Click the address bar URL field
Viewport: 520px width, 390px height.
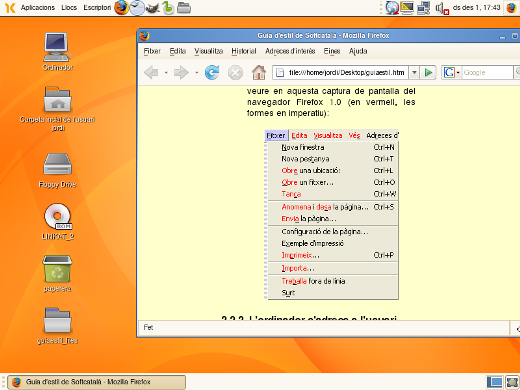(x=341, y=72)
